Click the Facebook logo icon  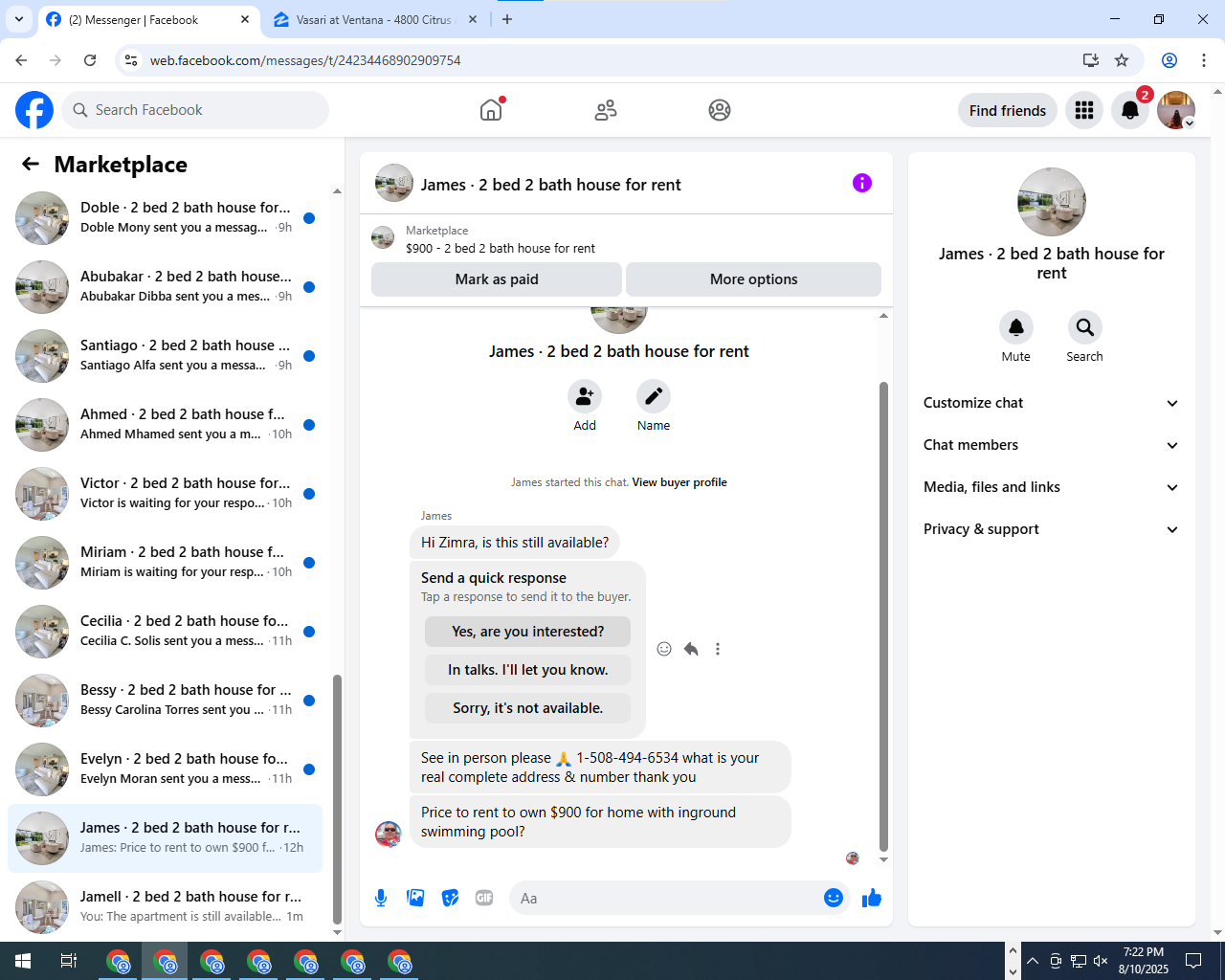coord(34,110)
